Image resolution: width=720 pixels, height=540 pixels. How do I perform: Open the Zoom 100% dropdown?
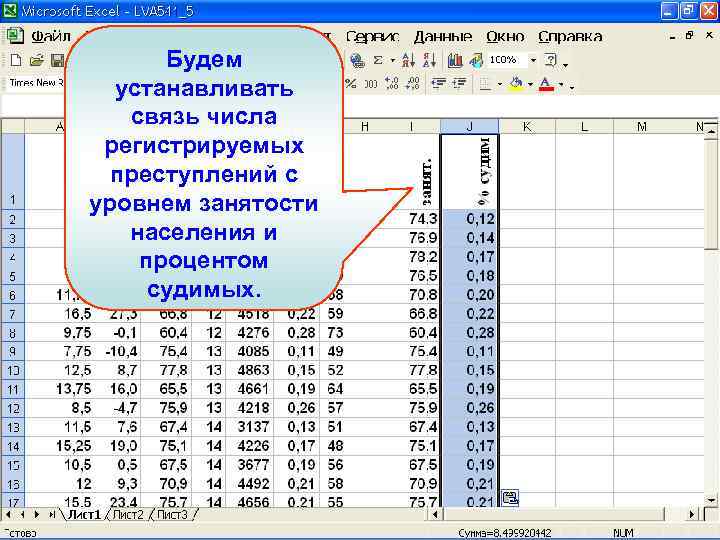[533, 60]
